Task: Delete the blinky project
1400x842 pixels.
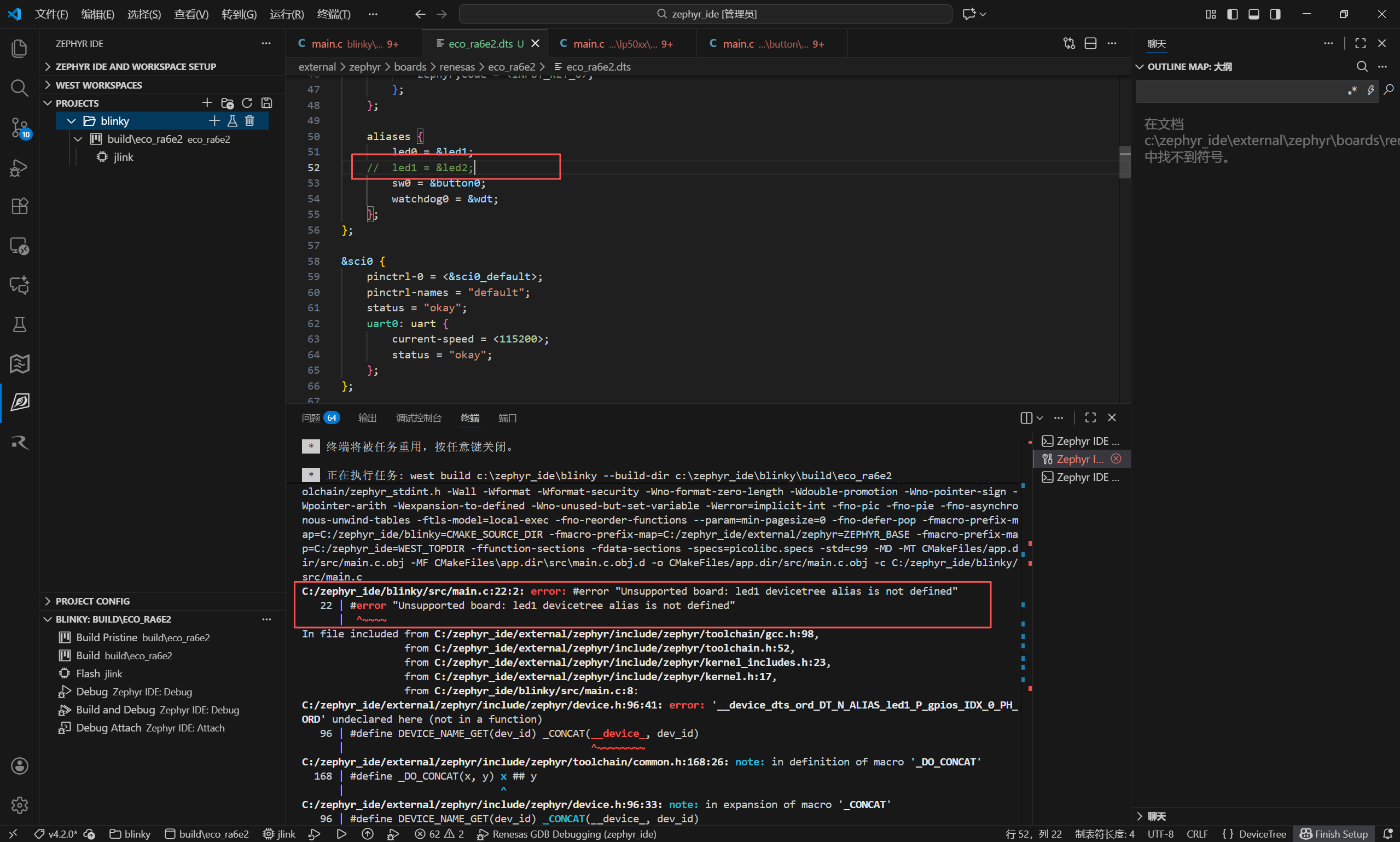Action: pyautogui.click(x=249, y=121)
